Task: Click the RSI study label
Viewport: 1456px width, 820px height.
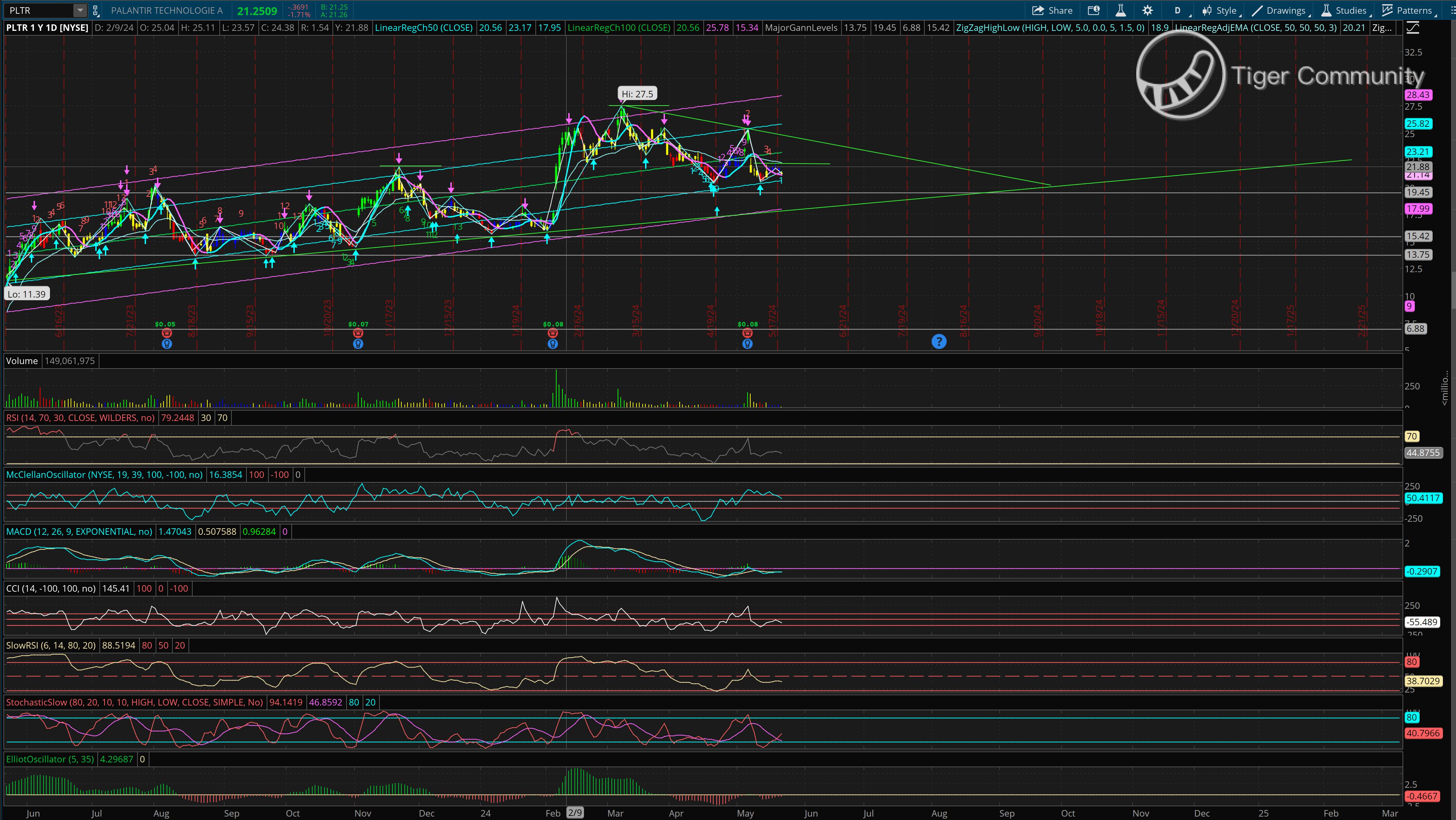Action: (x=80, y=418)
